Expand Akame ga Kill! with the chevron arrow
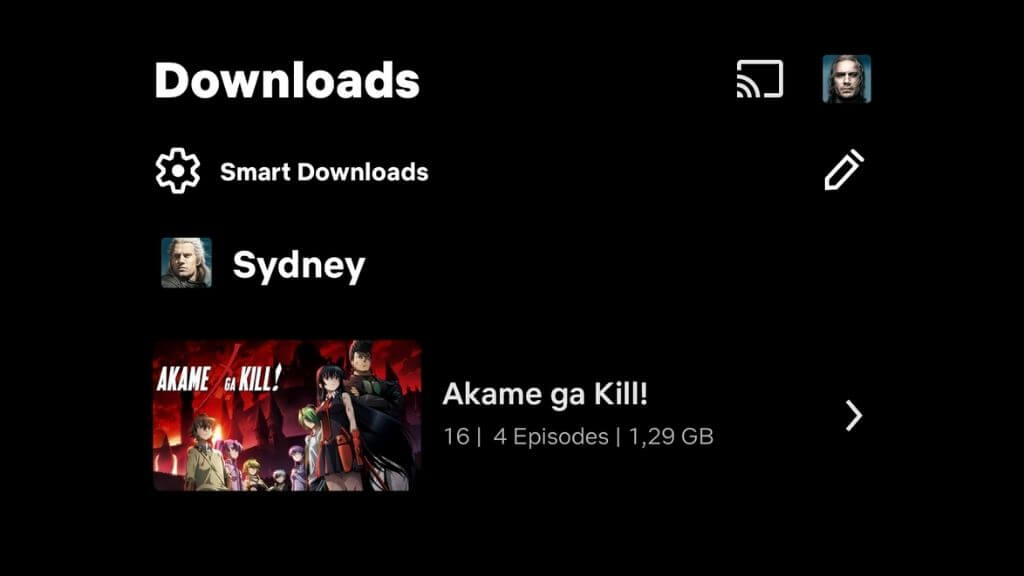The width and height of the screenshot is (1024, 576). pyautogui.click(x=854, y=415)
